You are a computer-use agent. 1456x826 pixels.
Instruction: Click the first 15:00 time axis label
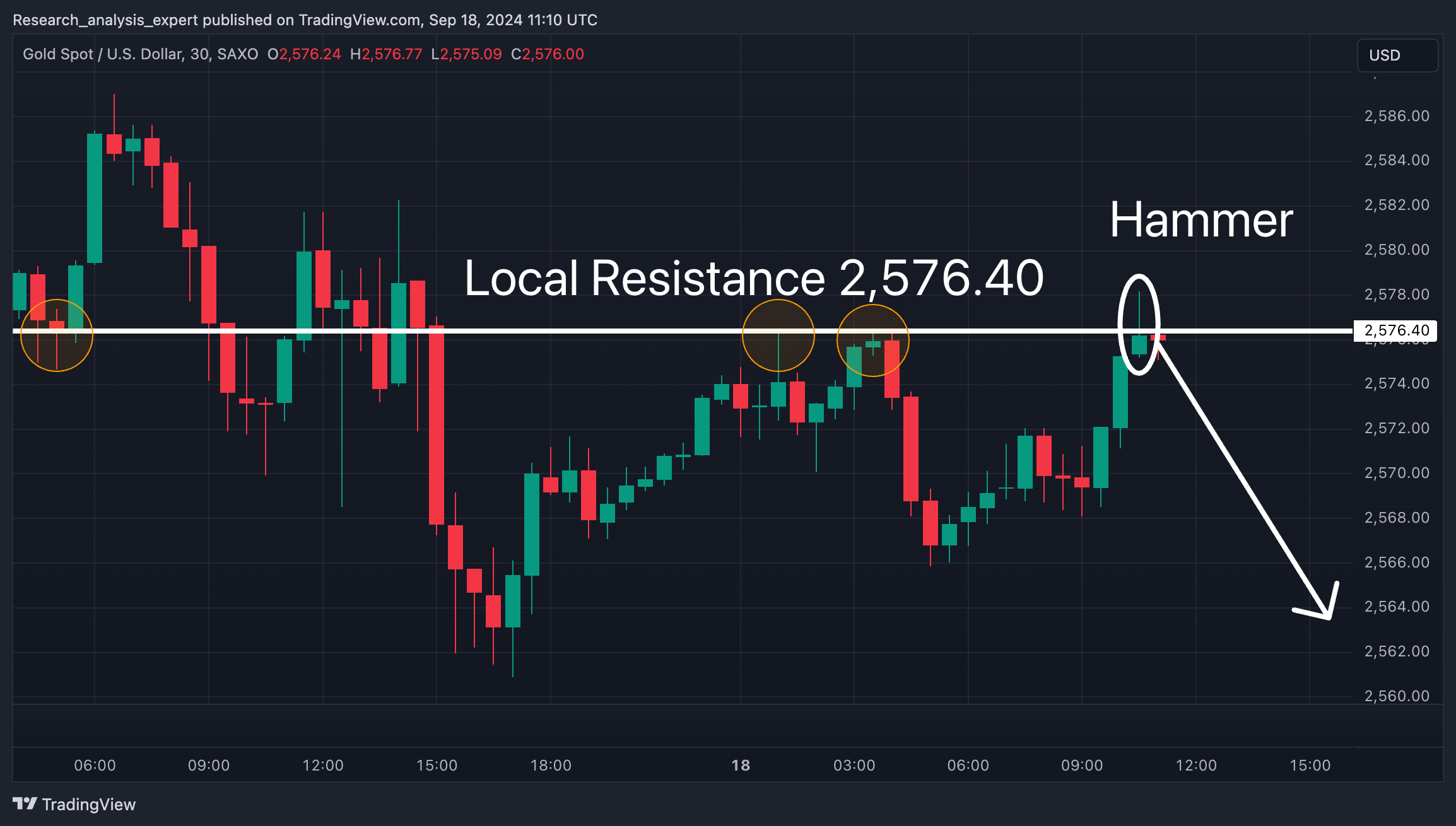coord(437,765)
